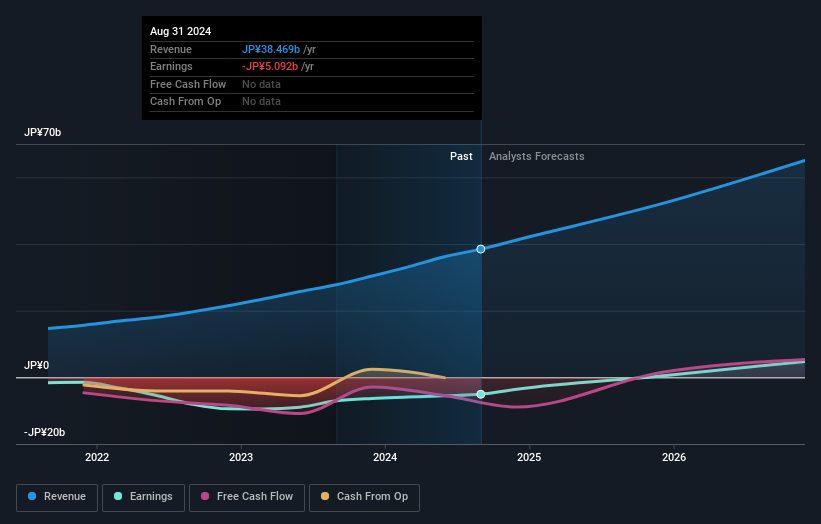Click the Free Cash Flow row label in tooltip

[x=188, y=84]
